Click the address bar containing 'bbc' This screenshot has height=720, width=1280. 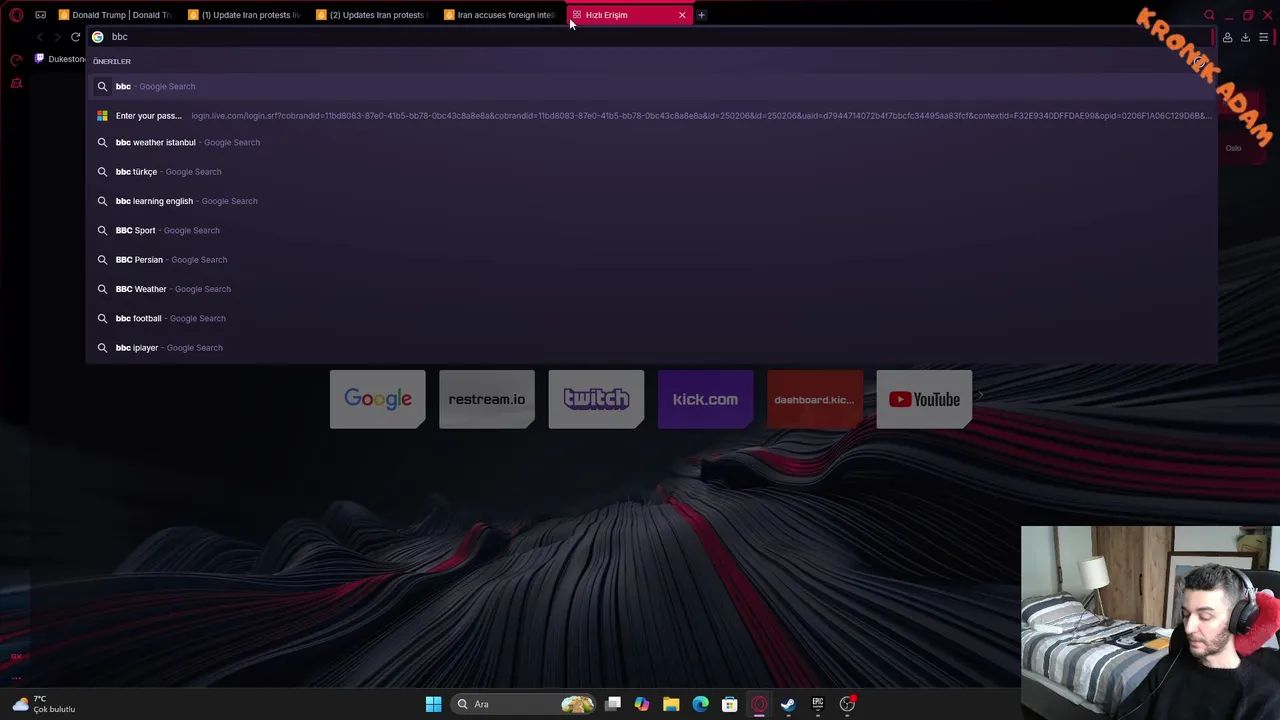tap(650, 37)
